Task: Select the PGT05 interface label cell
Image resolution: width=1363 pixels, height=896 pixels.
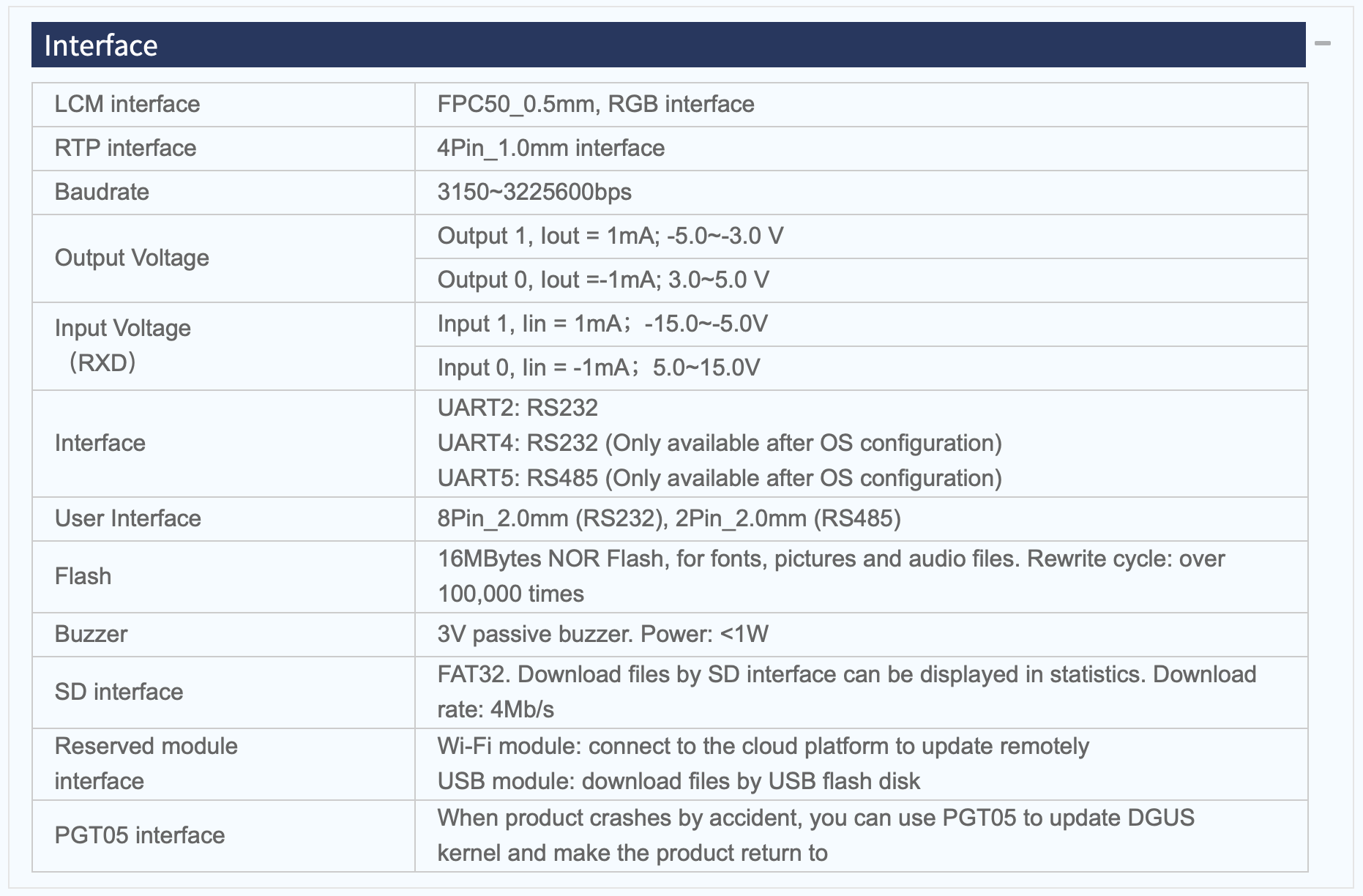Action: tap(223, 836)
